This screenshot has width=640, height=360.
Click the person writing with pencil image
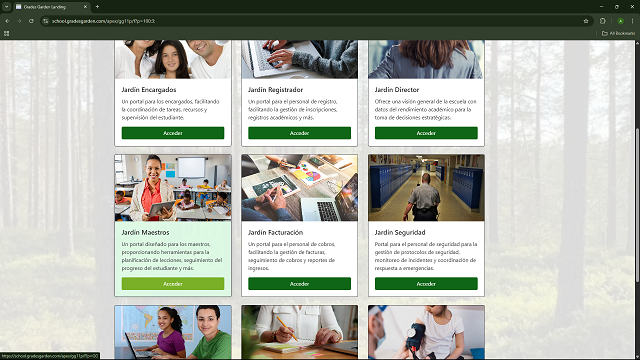tap(299, 332)
